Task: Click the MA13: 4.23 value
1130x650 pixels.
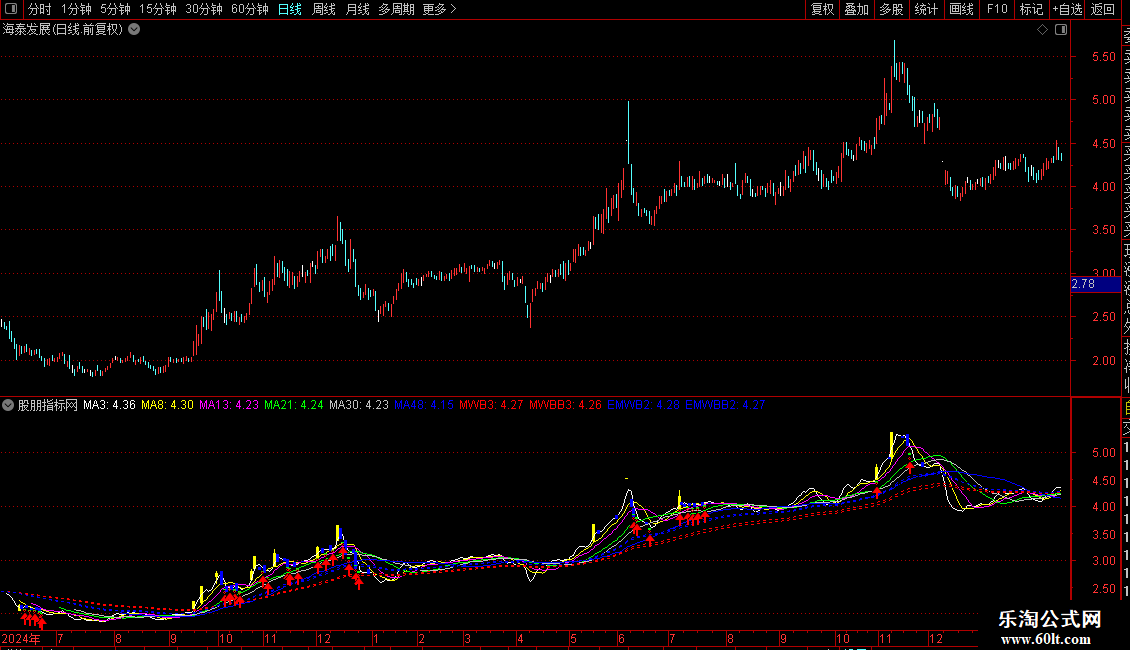Action: tap(228, 405)
